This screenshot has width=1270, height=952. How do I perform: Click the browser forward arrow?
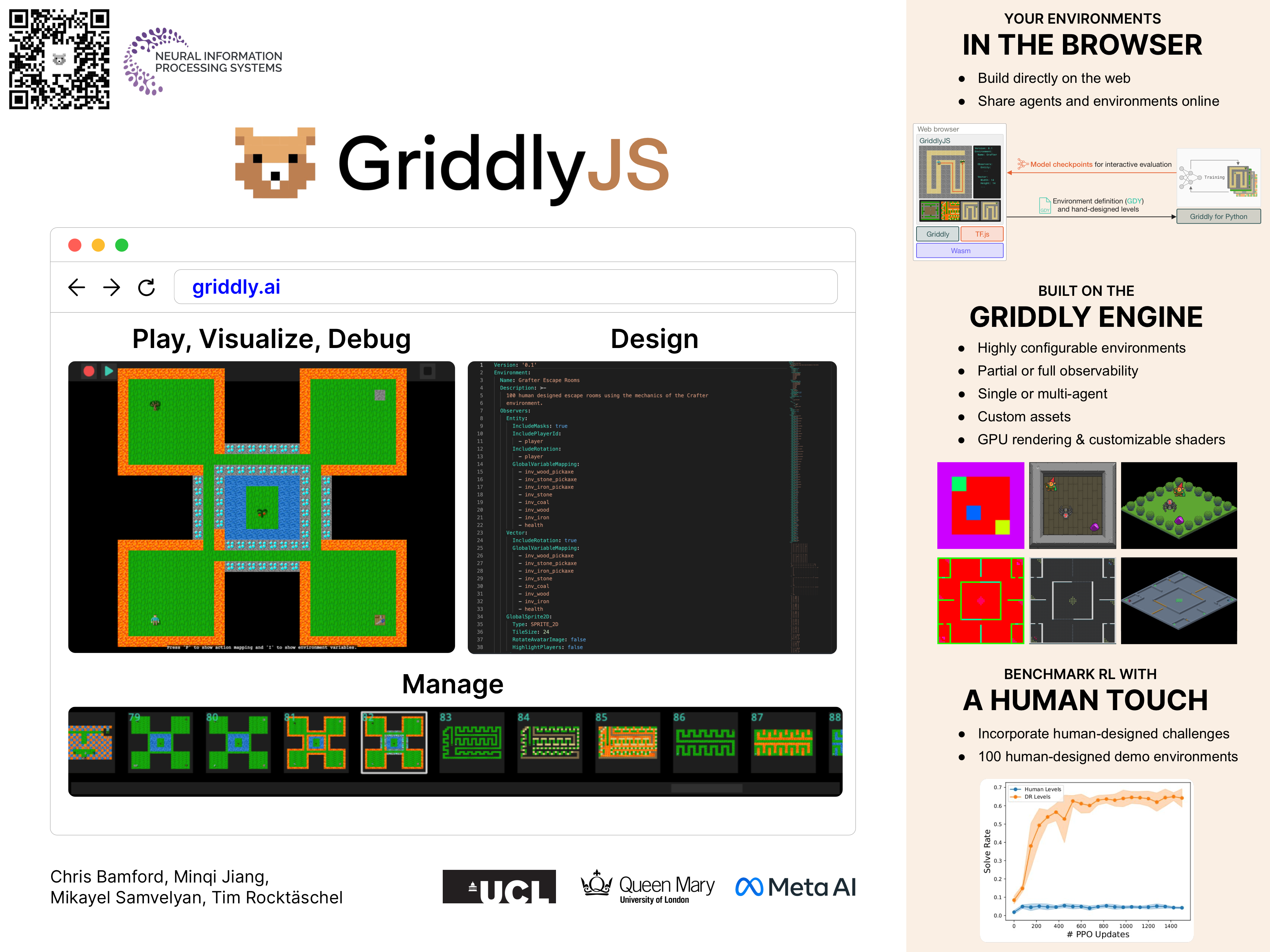[111, 287]
